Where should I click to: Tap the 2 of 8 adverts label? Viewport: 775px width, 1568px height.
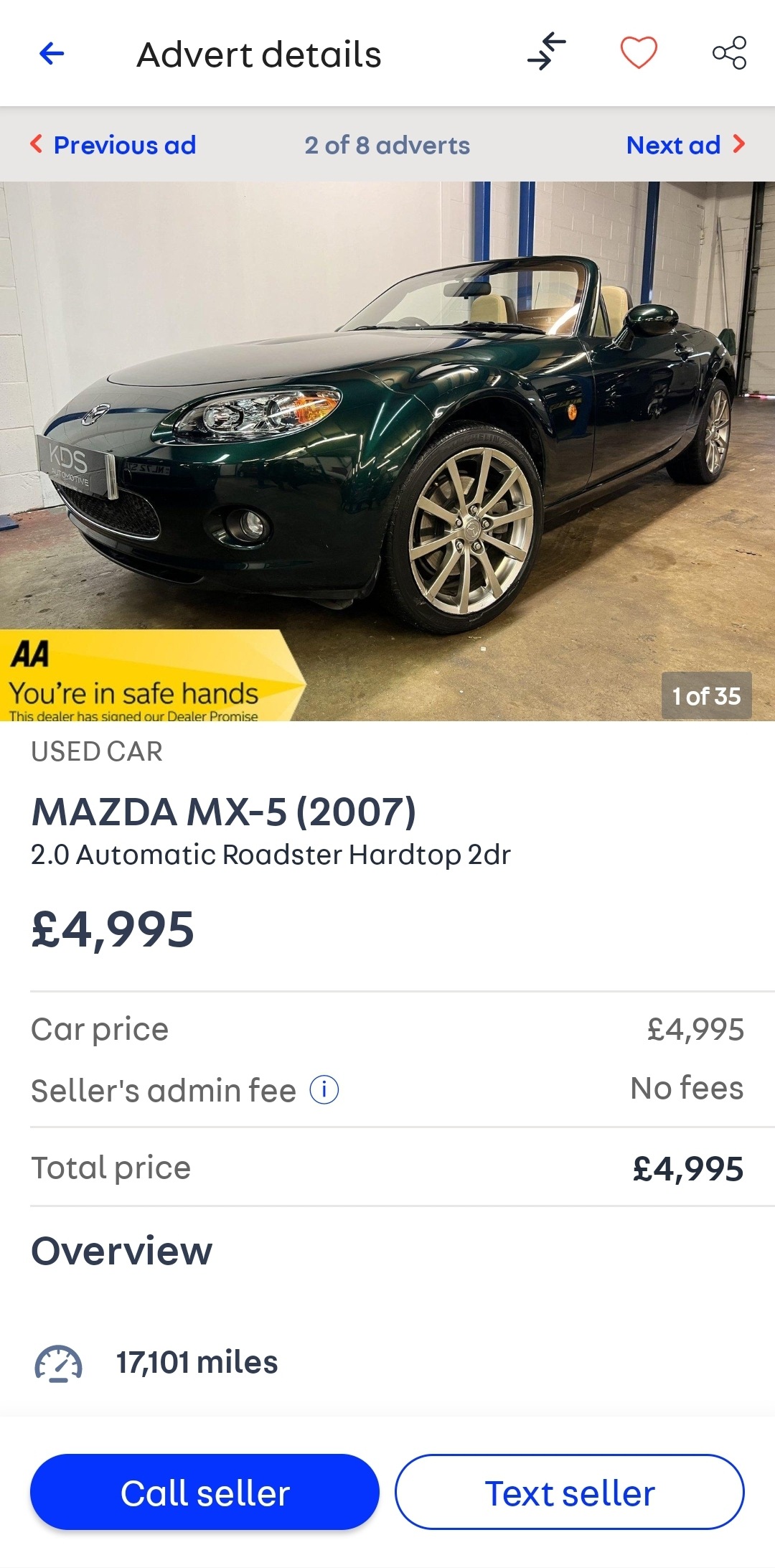coord(387,145)
